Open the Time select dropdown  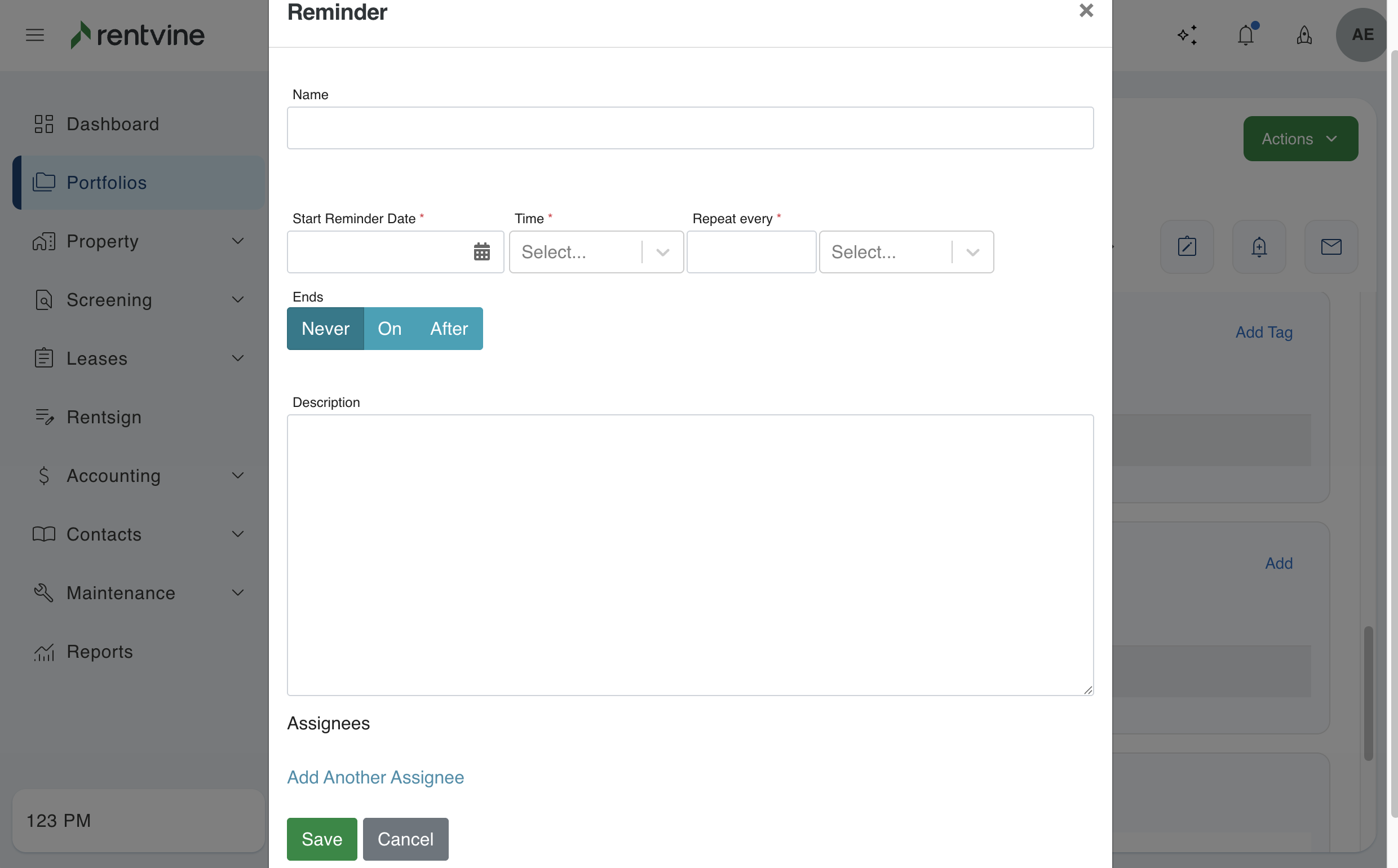tap(595, 252)
